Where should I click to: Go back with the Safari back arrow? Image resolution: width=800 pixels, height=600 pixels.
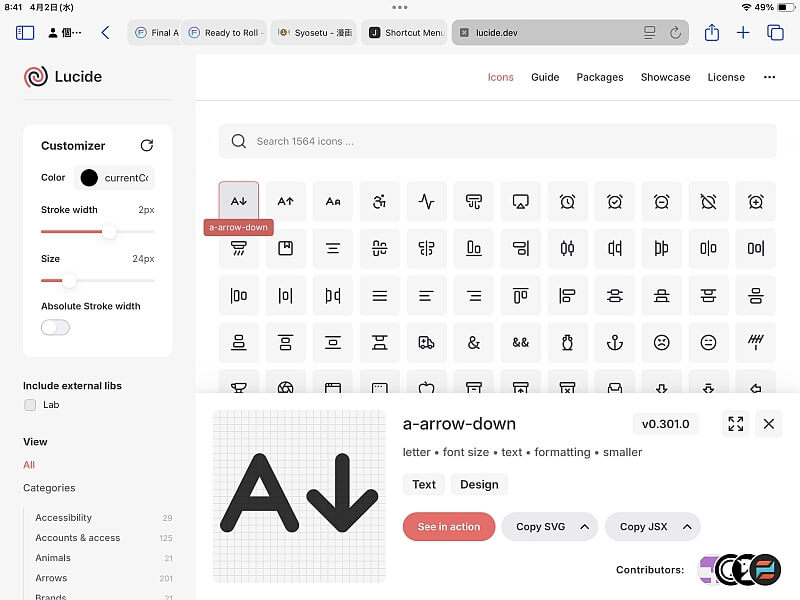pyautogui.click(x=106, y=33)
